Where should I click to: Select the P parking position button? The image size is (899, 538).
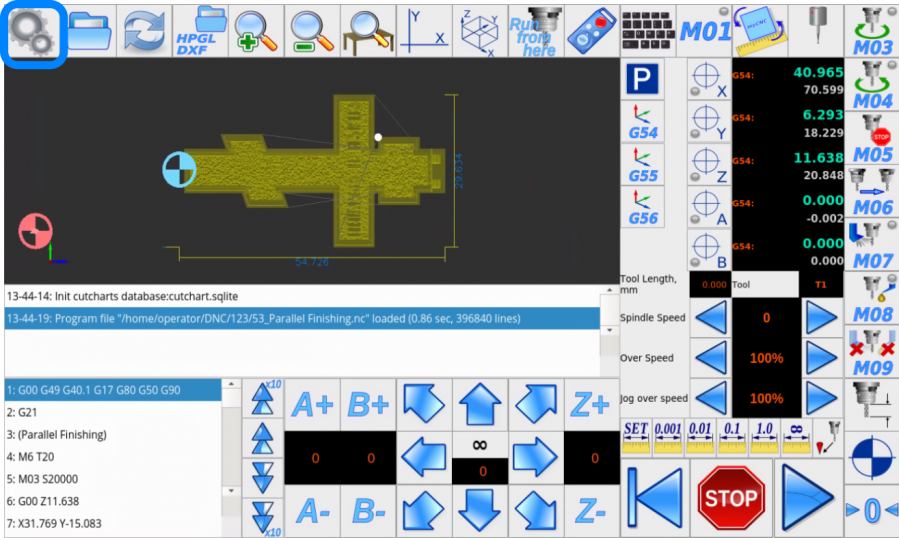click(x=642, y=79)
